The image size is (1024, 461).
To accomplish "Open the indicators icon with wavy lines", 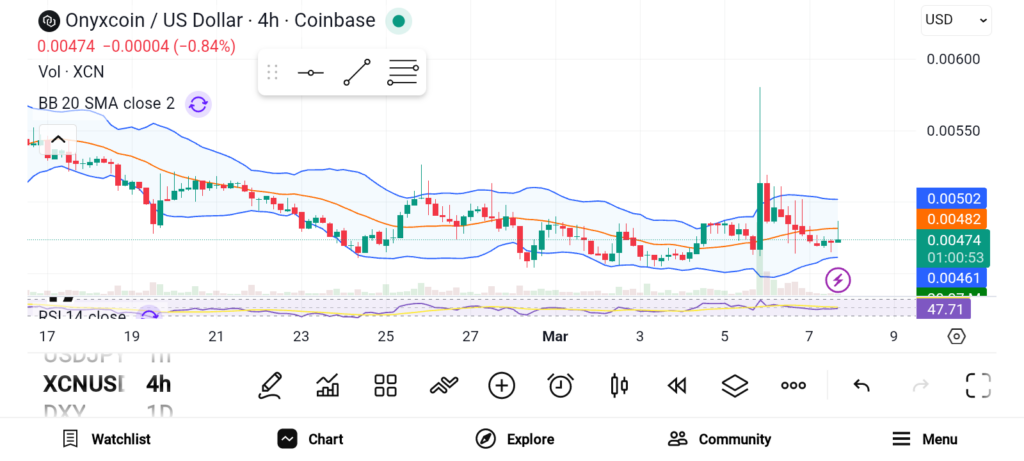I will click(443, 385).
